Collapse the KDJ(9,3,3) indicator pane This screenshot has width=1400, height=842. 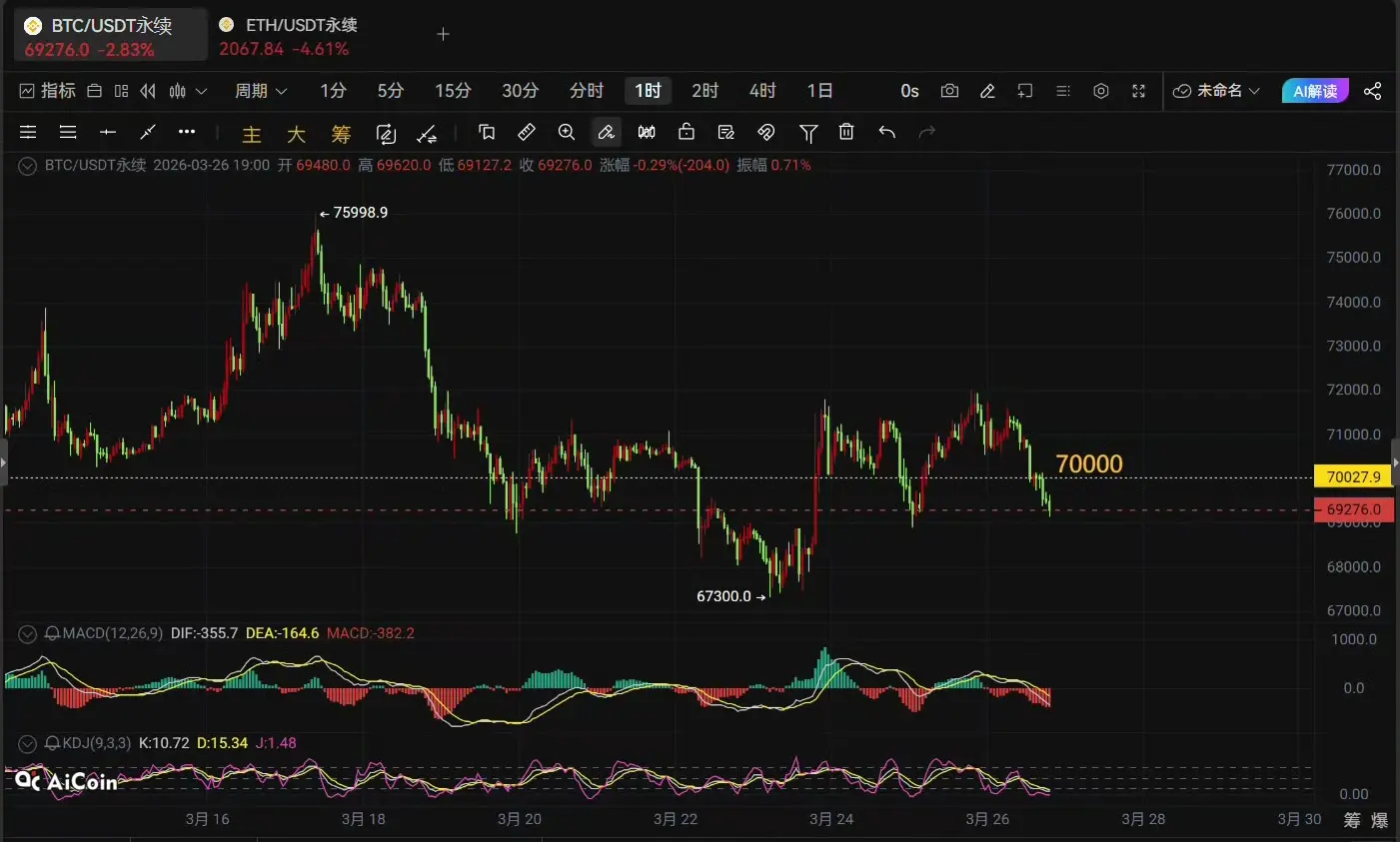point(27,744)
